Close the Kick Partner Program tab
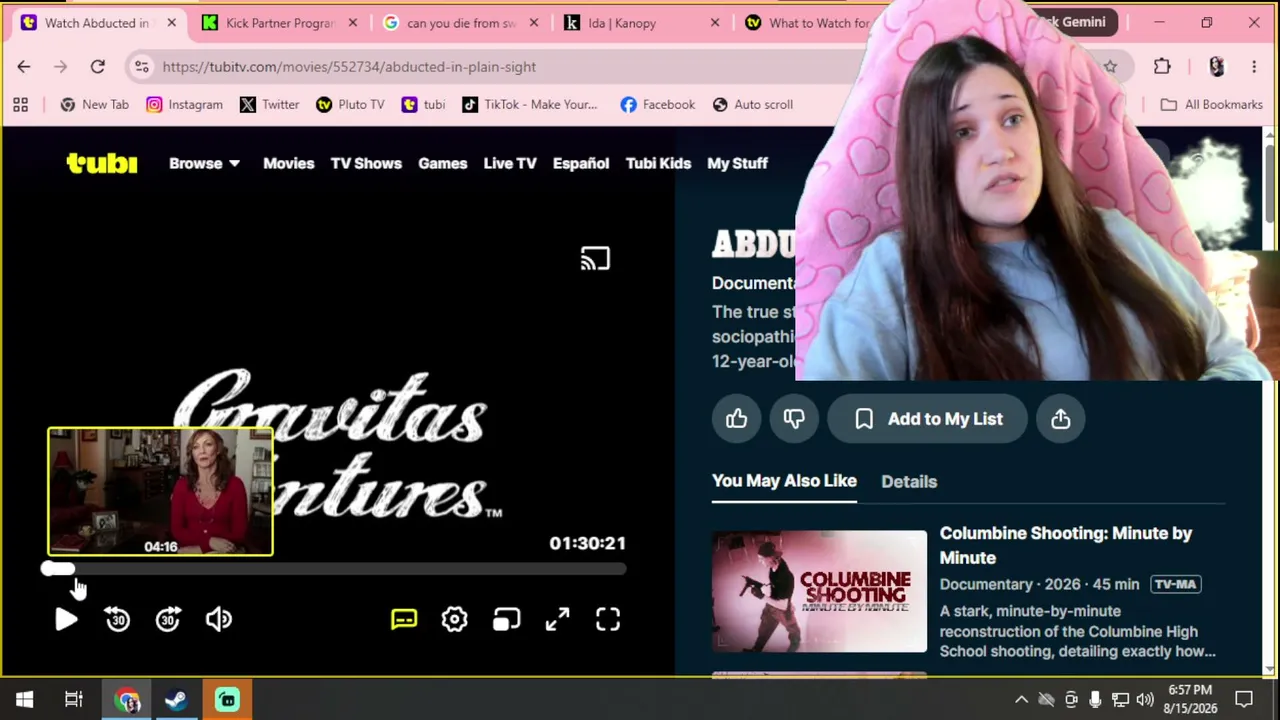The width and height of the screenshot is (1280, 720). pyautogui.click(x=352, y=23)
